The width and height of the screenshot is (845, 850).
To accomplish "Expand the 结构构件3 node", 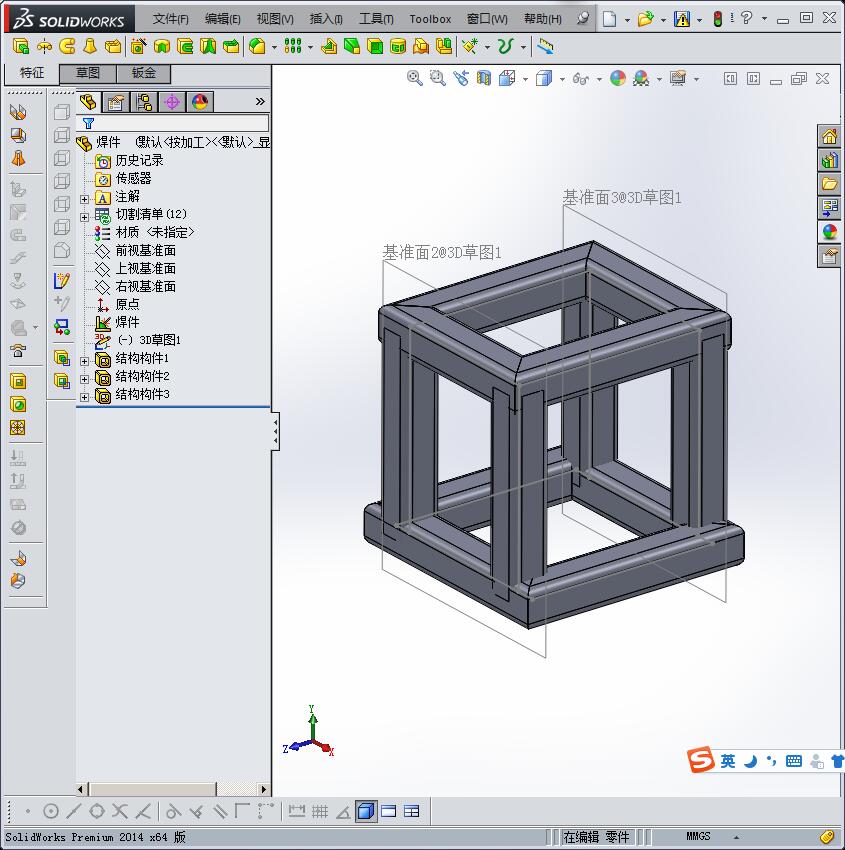I will pyautogui.click(x=85, y=397).
